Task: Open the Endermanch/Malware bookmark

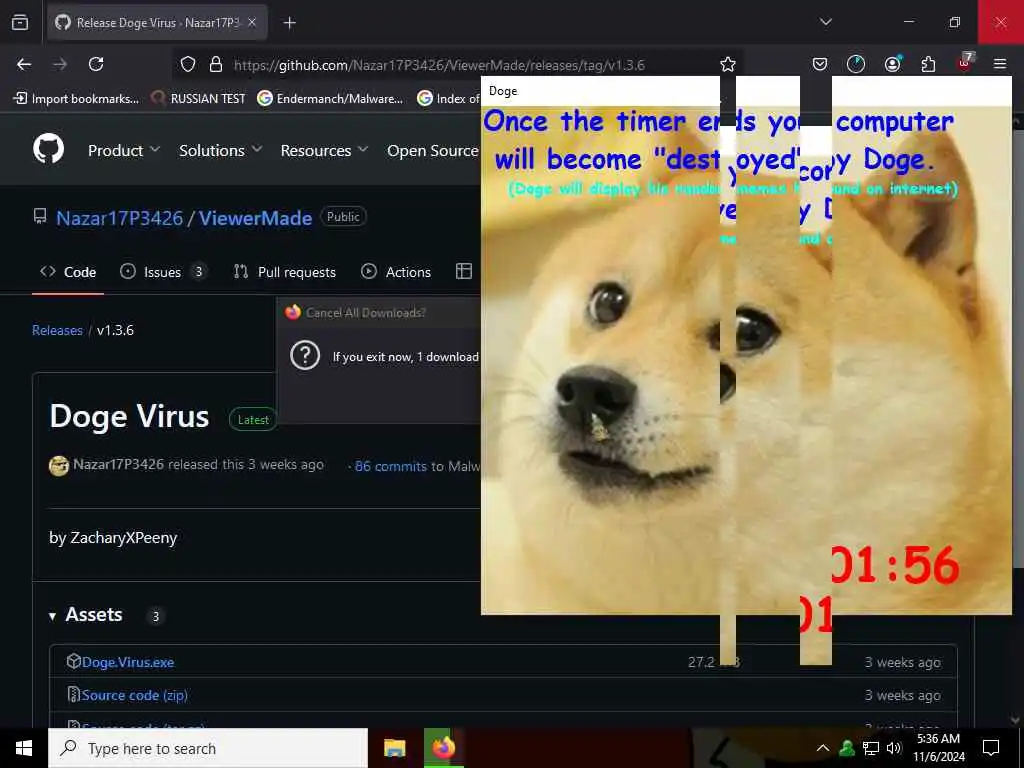Action: [x=330, y=99]
